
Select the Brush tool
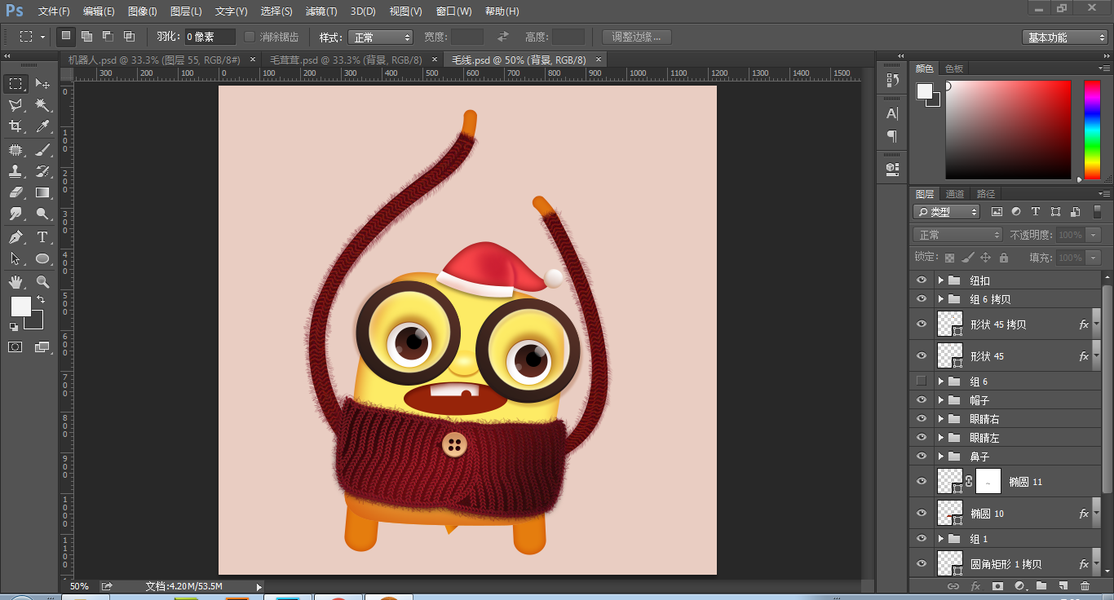click(x=43, y=150)
